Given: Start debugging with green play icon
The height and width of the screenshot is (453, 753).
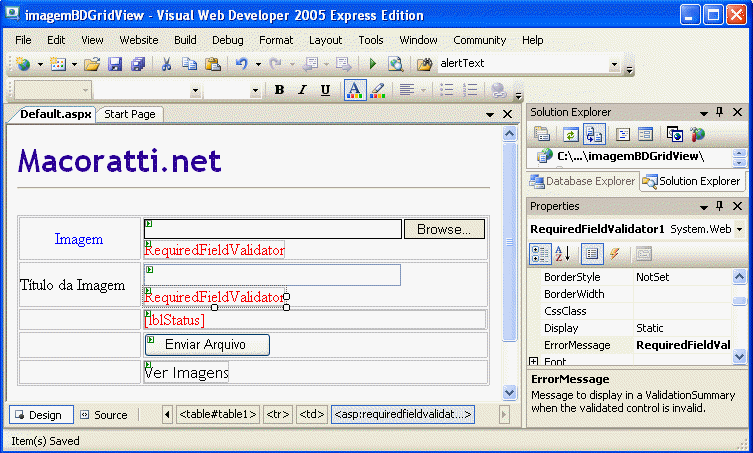Looking at the screenshot, I should click(373, 64).
